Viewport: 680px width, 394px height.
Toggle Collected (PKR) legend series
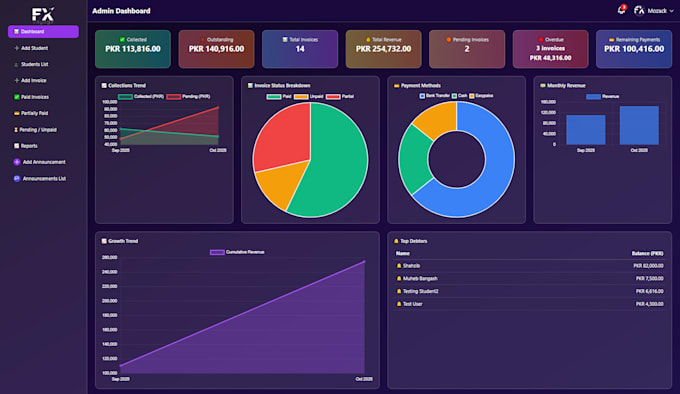[141, 97]
